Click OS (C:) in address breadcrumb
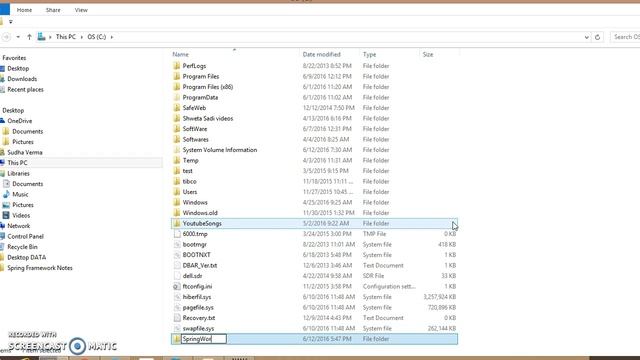Screen dimensions: 640x360 (x=97, y=37)
